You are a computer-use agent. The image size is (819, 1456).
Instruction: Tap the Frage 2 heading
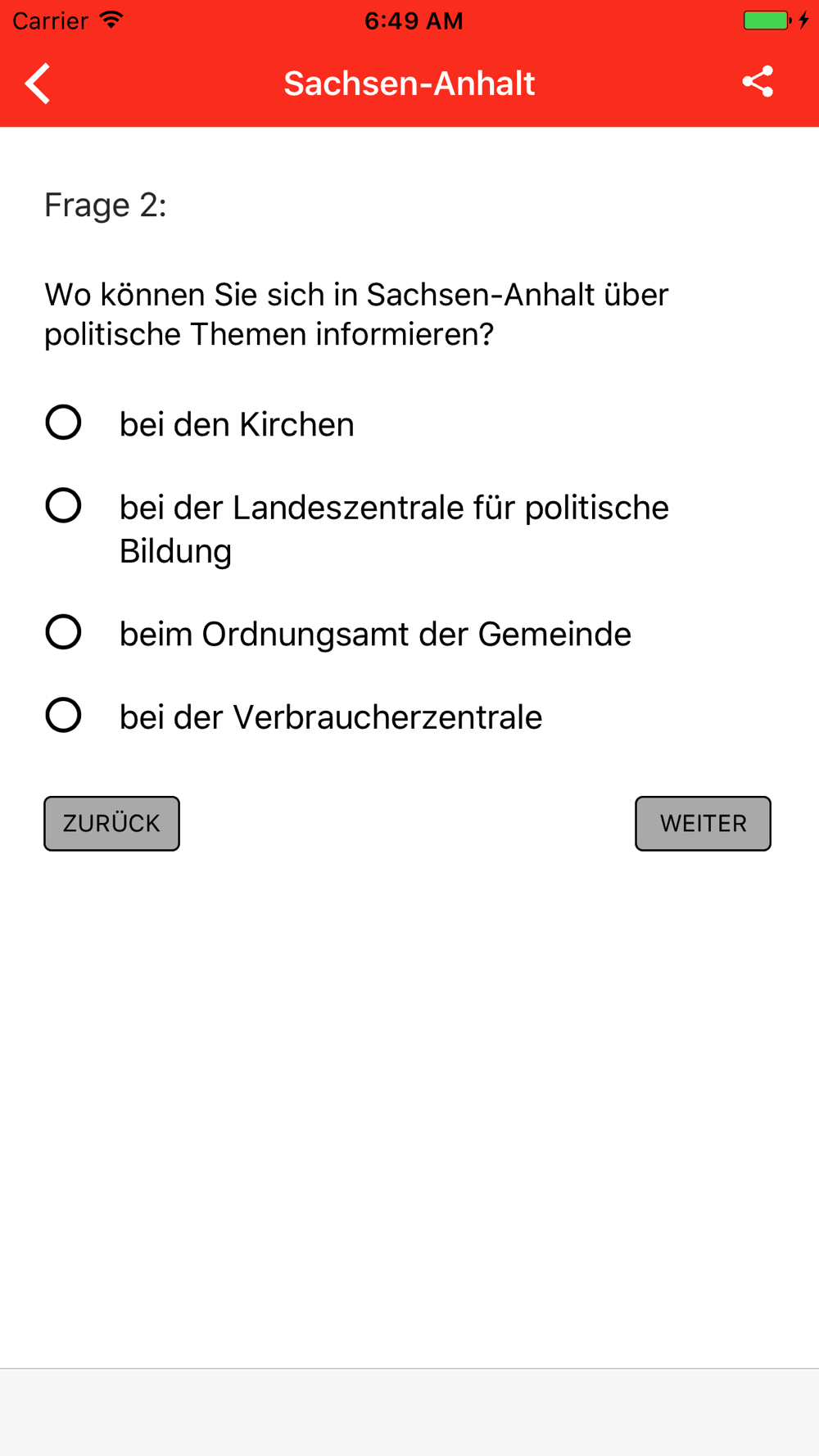coord(106,205)
